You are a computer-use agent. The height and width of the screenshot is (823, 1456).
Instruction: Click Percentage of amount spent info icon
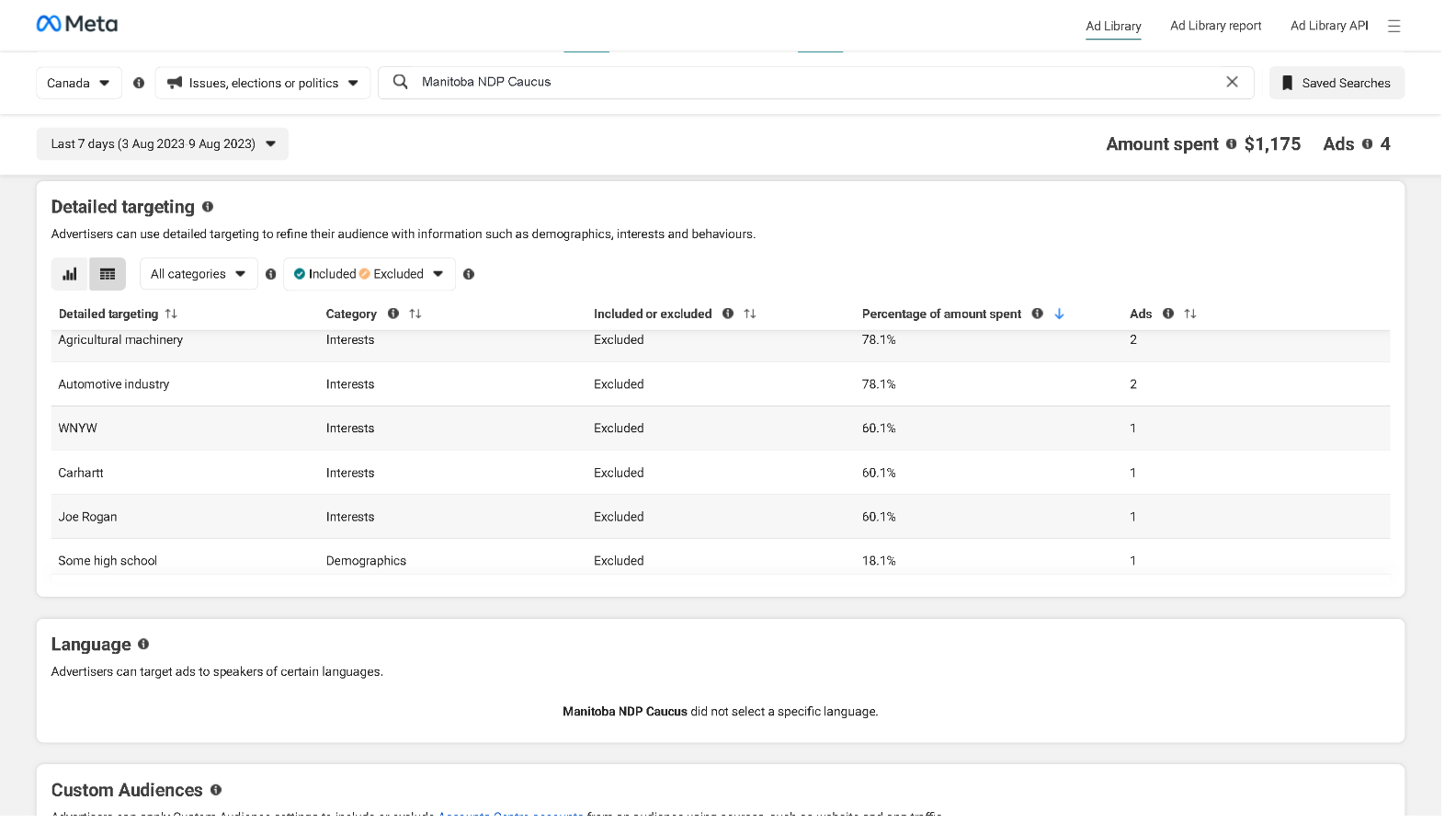coord(1038,314)
